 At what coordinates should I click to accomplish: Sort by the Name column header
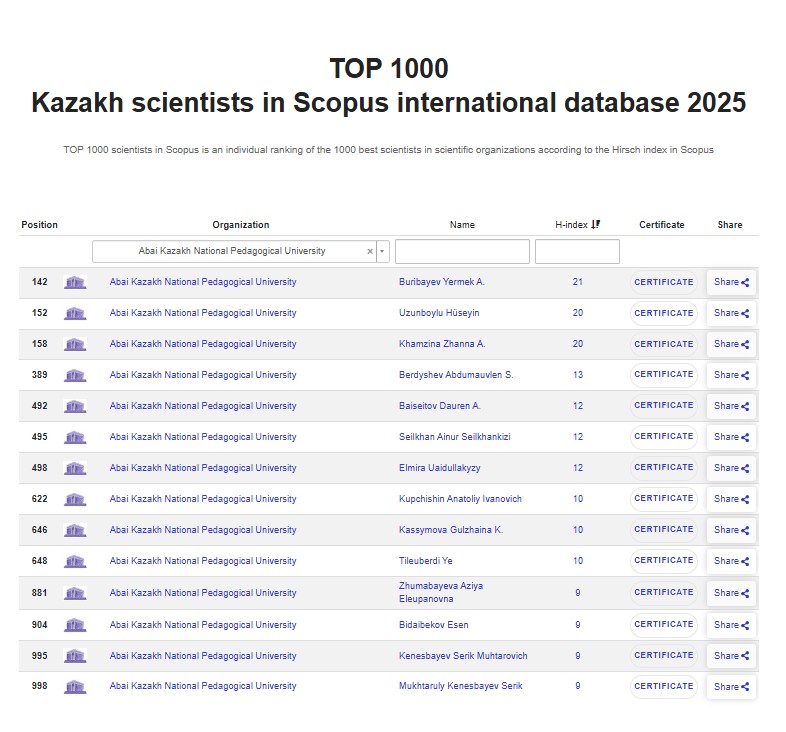(462, 225)
